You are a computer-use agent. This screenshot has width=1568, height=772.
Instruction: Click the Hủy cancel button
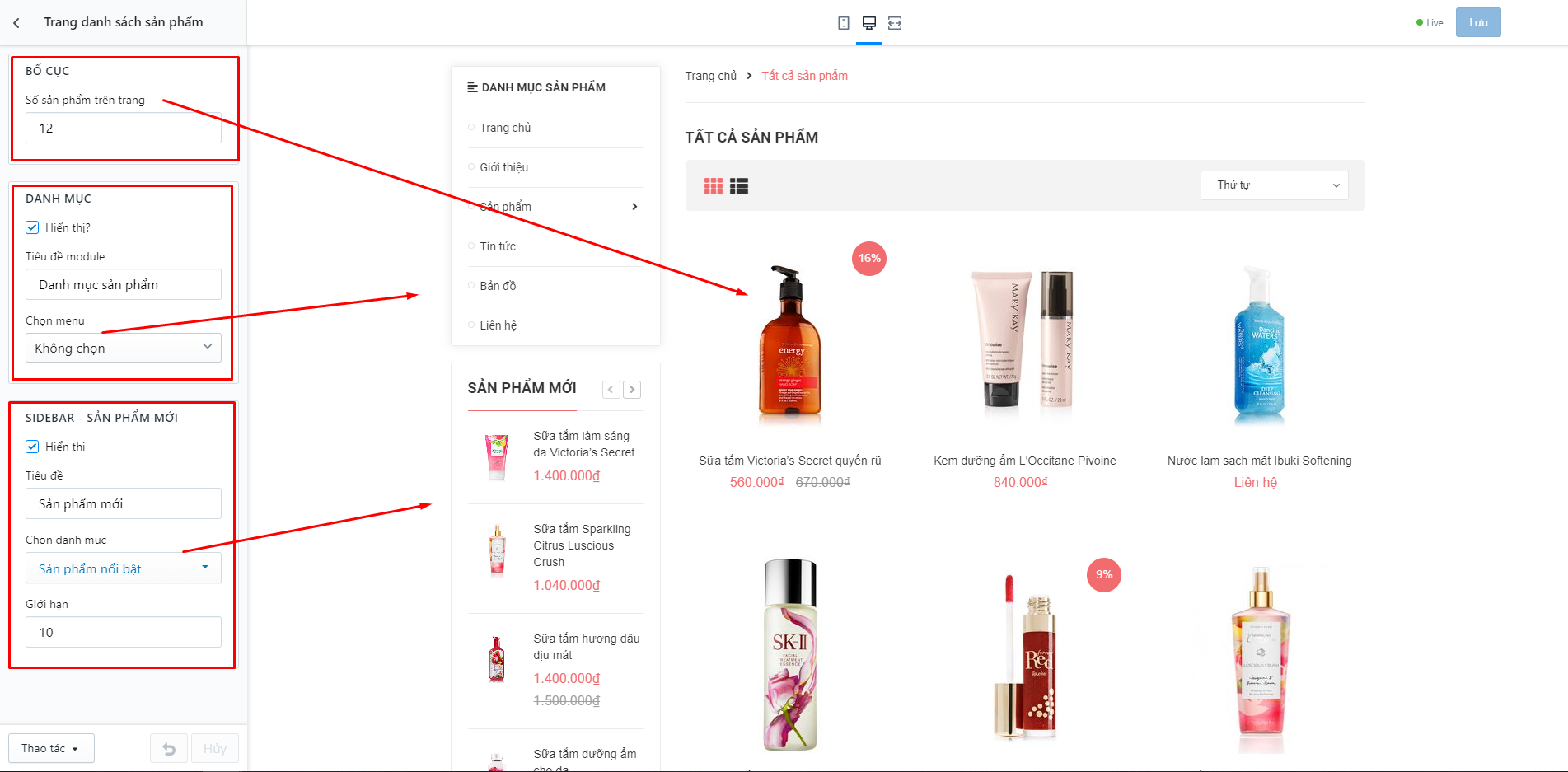(x=215, y=748)
